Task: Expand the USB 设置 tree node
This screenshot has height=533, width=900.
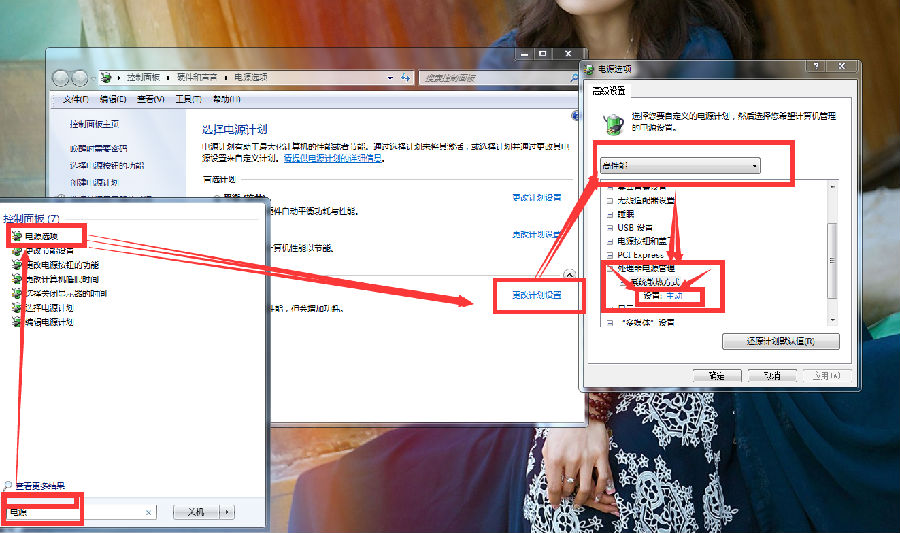Action: (609, 227)
